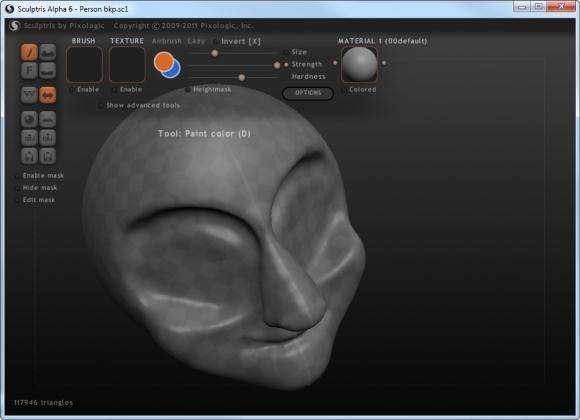Select the Fill tool marked F

coord(29,70)
